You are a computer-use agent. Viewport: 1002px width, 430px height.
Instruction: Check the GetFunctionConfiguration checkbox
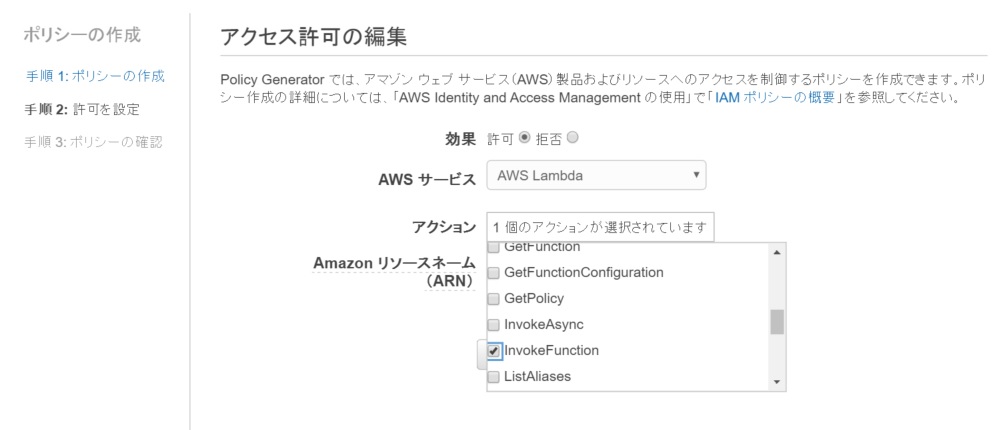(493, 273)
